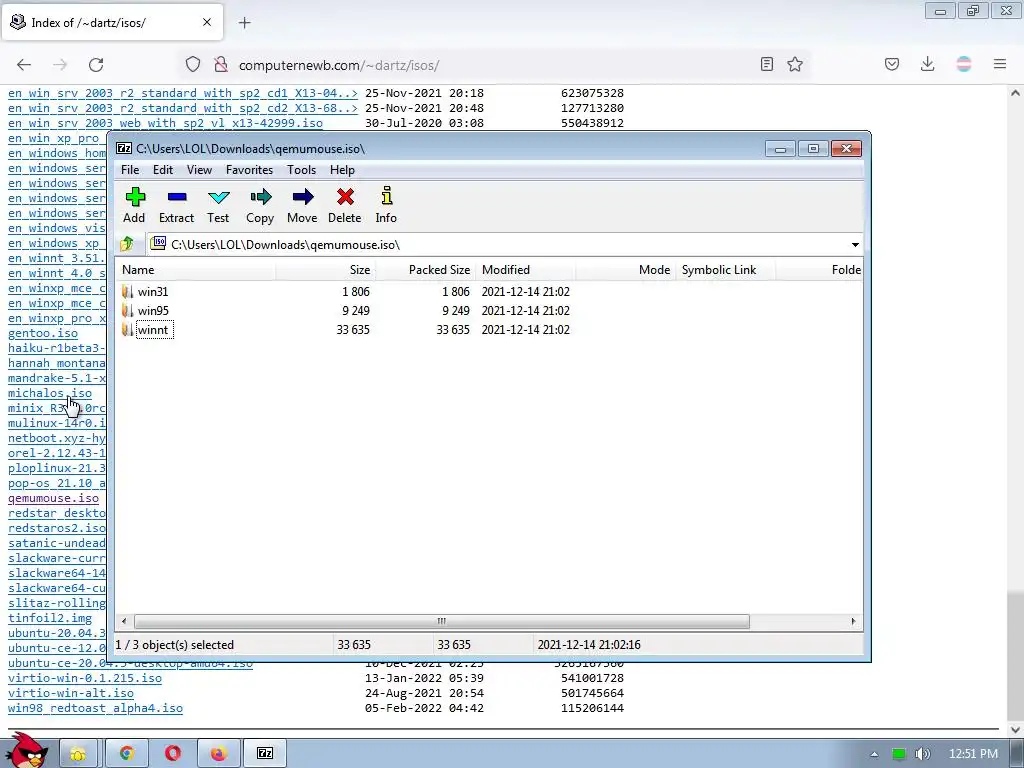Open the Tools menu in 7-Zip
Image resolution: width=1024 pixels, height=768 pixels.
pyautogui.click(x=301, y=170)
